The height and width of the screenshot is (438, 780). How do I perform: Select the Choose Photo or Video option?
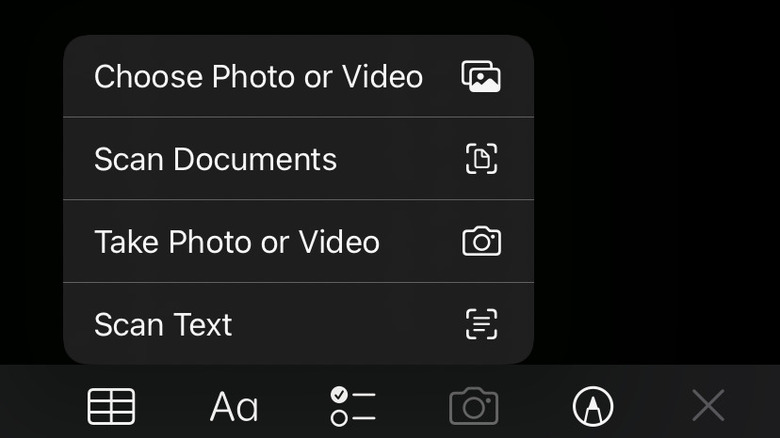298,76
